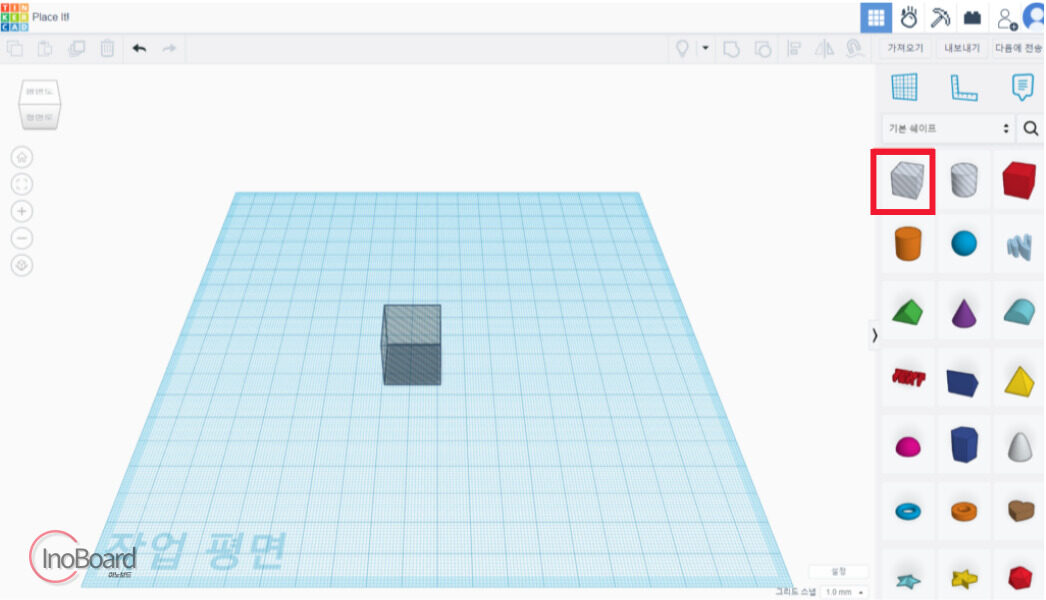The image size is (1046, 600).
Task: Click the Tinkercad logo
Action: [x=14, y=17]
